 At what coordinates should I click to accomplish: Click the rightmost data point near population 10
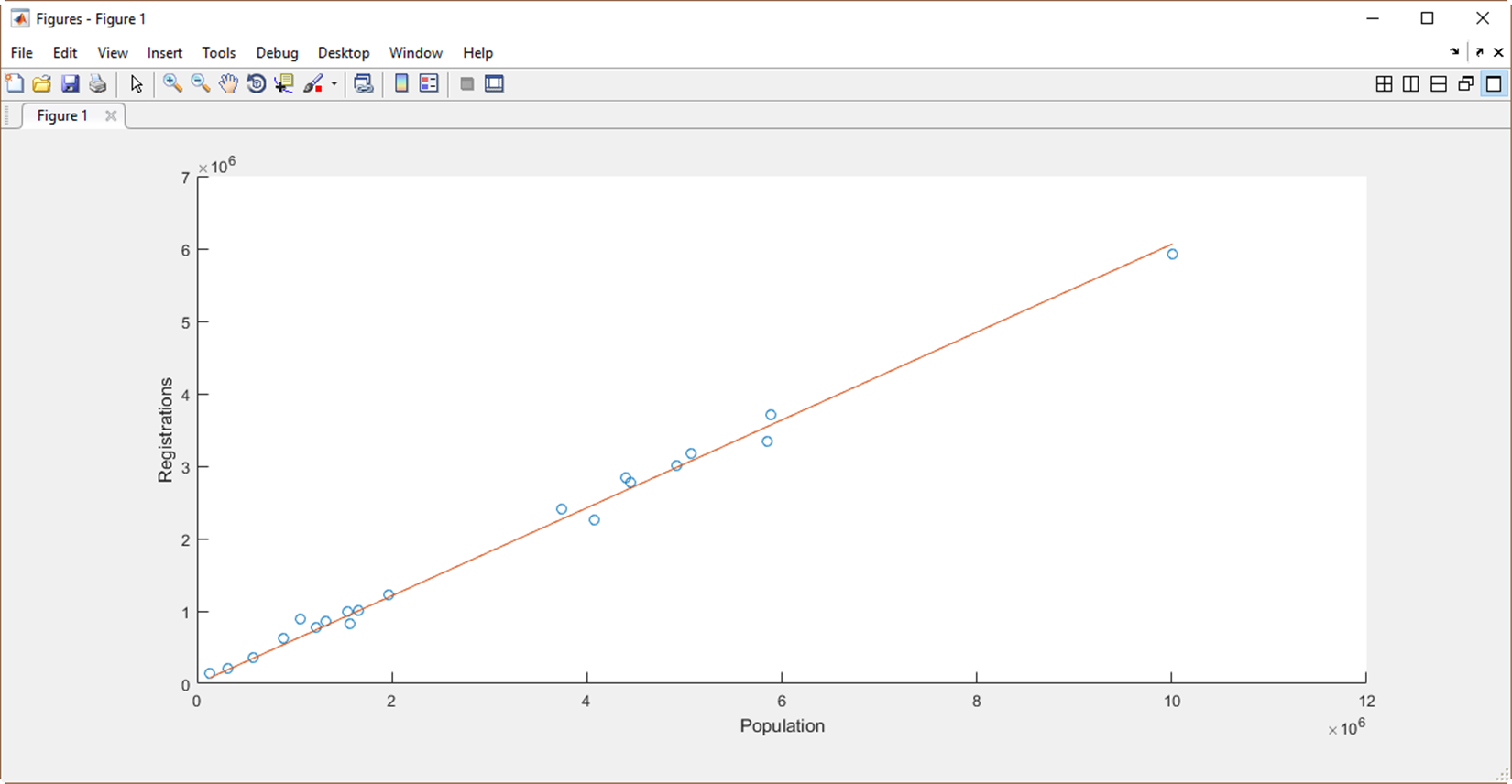tap(1172, 255)
